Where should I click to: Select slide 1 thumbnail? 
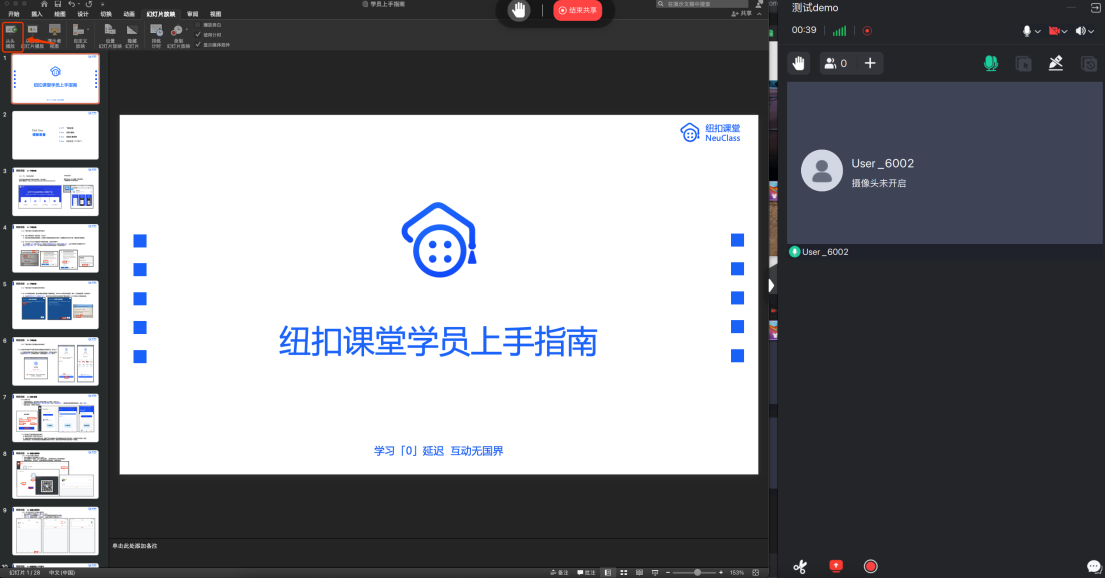tap(56, 78)
